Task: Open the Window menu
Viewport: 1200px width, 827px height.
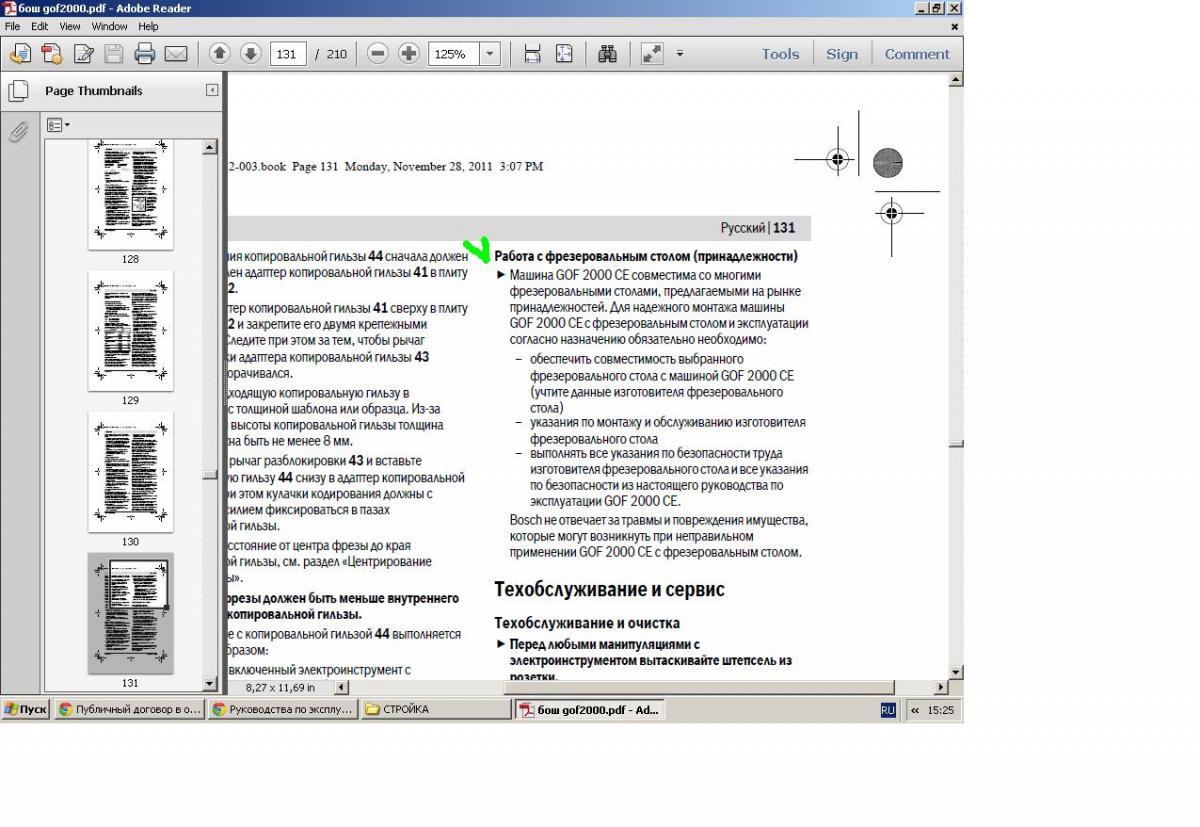Action: [x=109, y=26]
